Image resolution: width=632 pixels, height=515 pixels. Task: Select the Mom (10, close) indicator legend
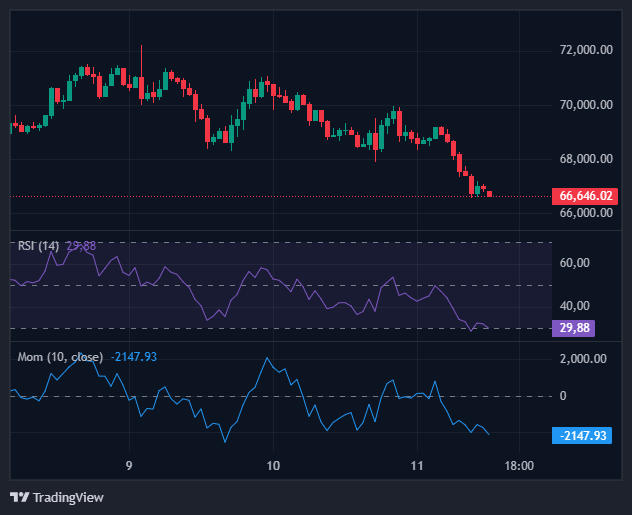[61, 356]
